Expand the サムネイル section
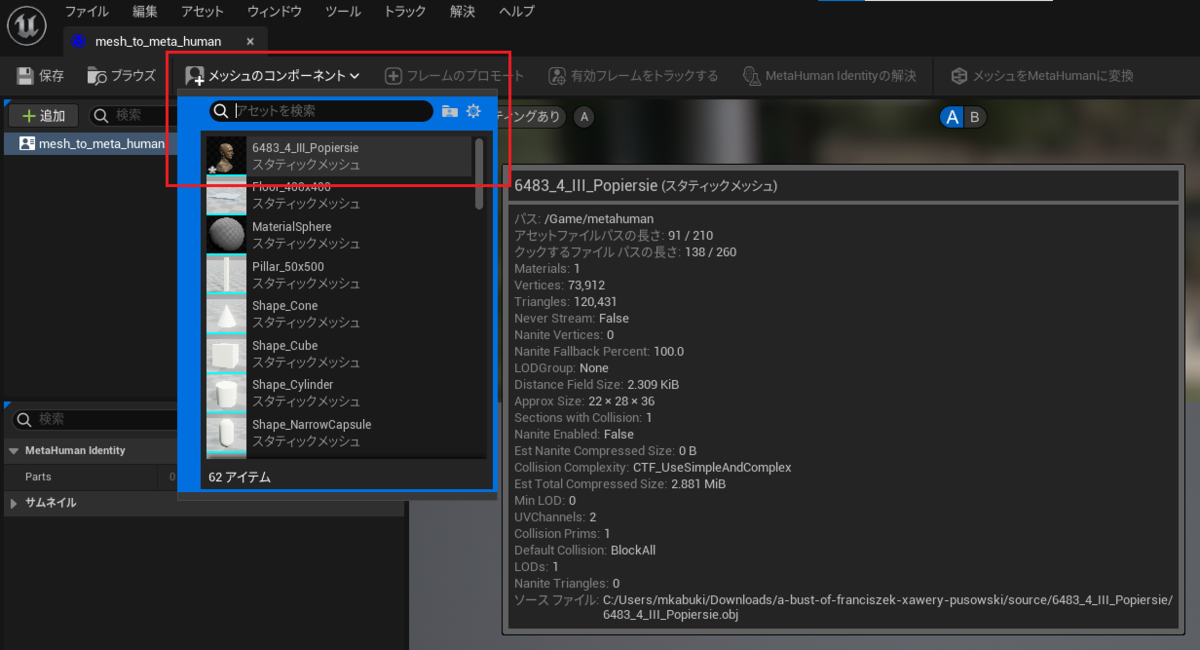The width and height of the screenshot is (1200, 650). tap(14, 503)
